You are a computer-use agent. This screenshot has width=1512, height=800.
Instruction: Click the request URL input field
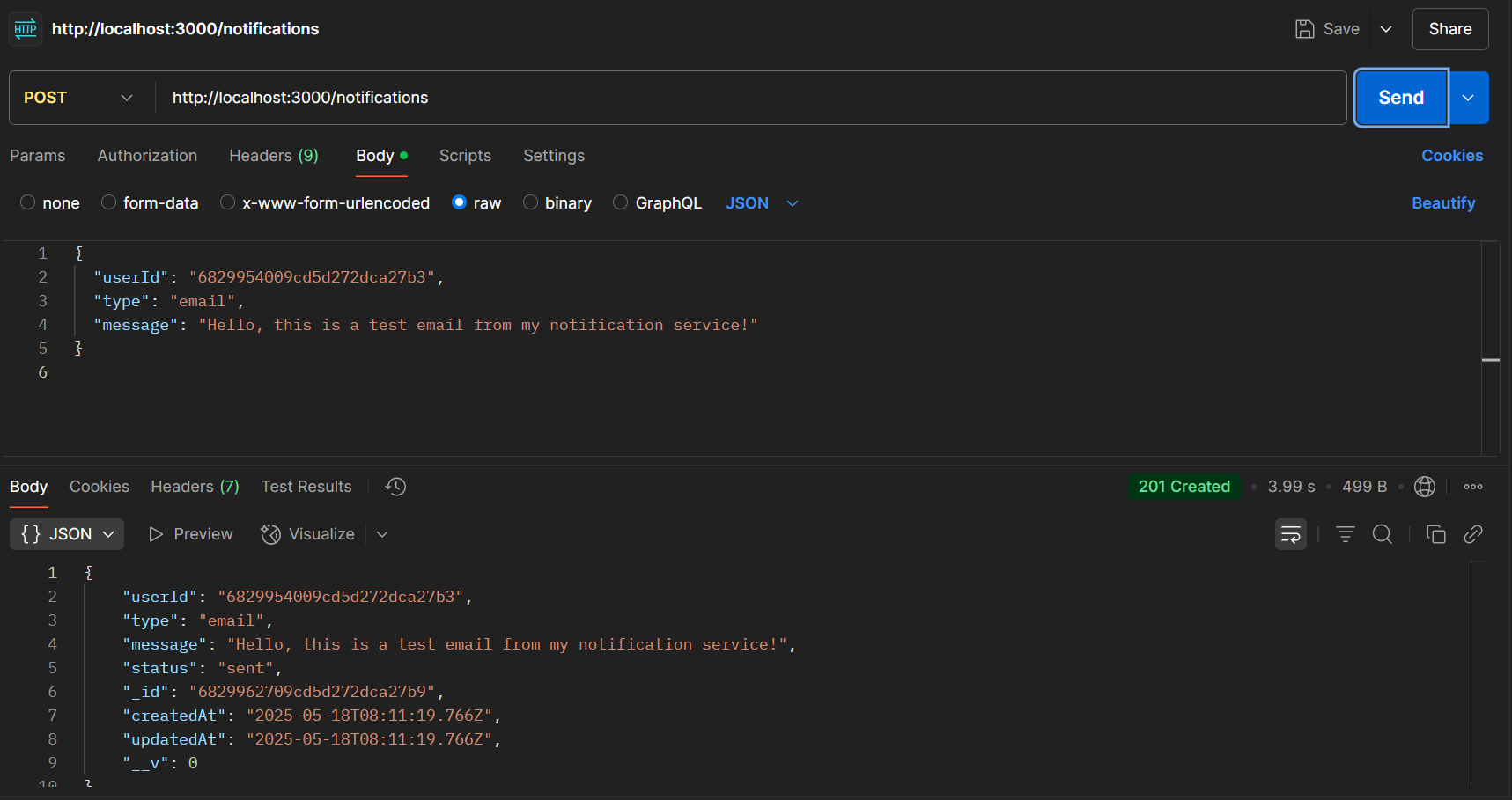pos(750,98)
